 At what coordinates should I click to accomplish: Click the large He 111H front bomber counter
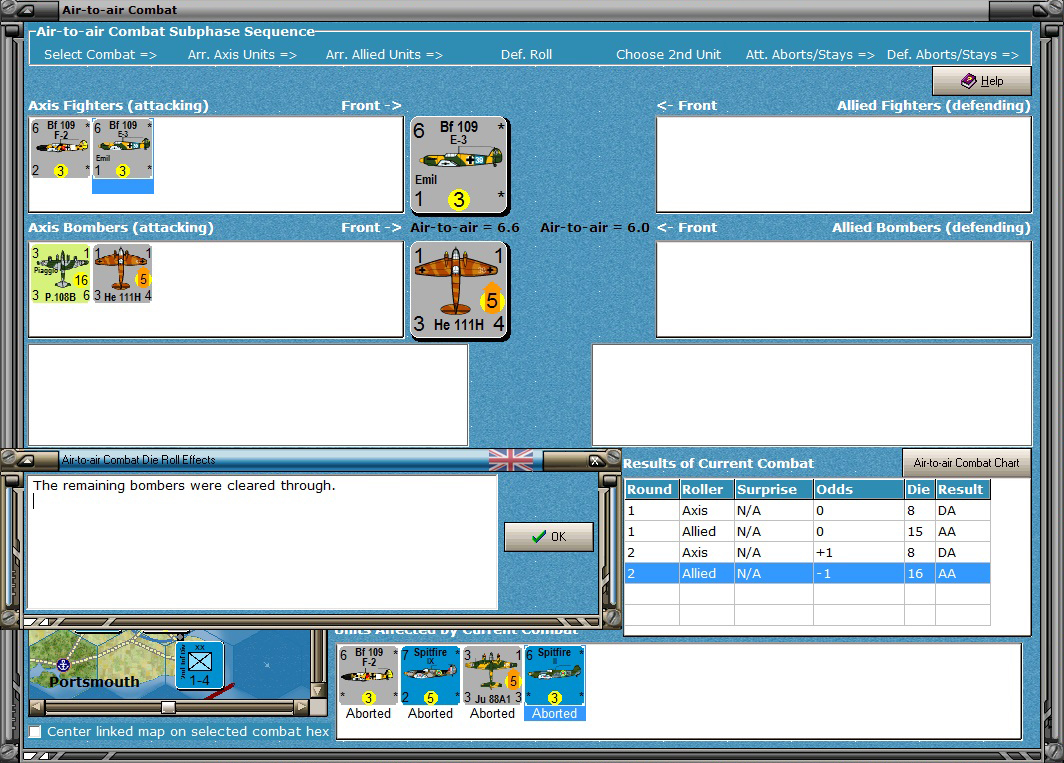(x=459, y=290)
